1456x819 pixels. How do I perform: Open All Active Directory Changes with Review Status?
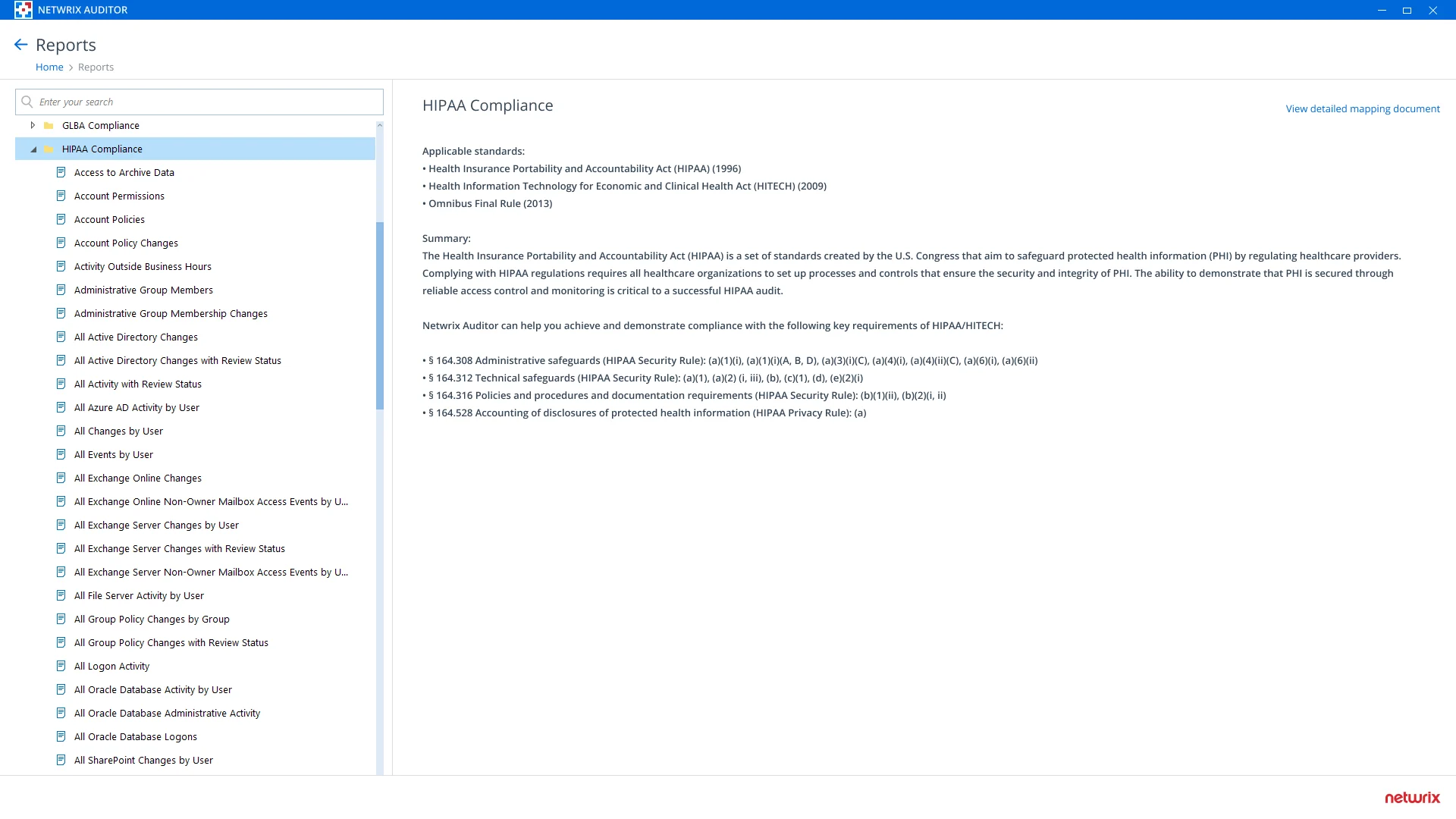pos(177,360)
